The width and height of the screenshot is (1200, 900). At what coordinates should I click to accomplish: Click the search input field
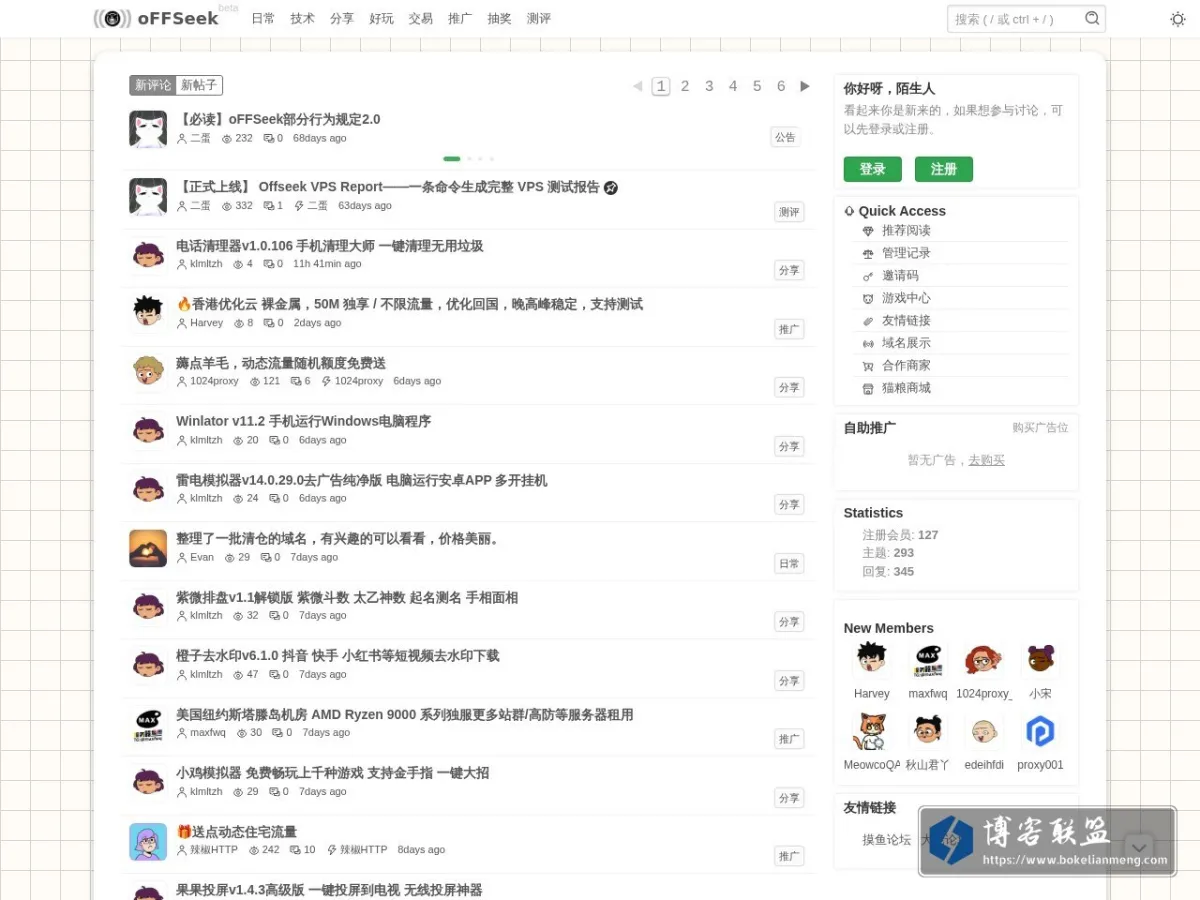[x=1015, y=18]
